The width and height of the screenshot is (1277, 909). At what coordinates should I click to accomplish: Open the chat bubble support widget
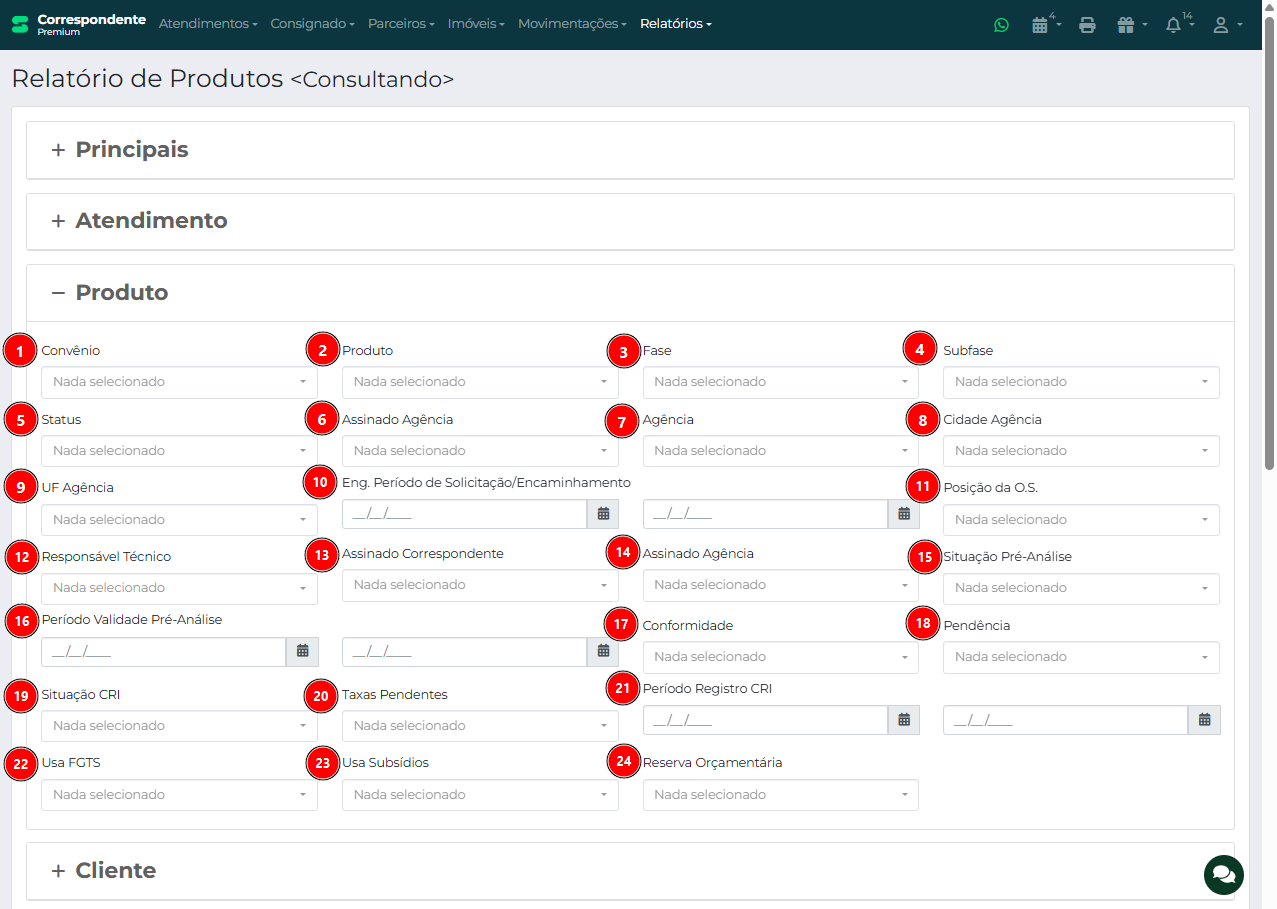pos(1223,875)
